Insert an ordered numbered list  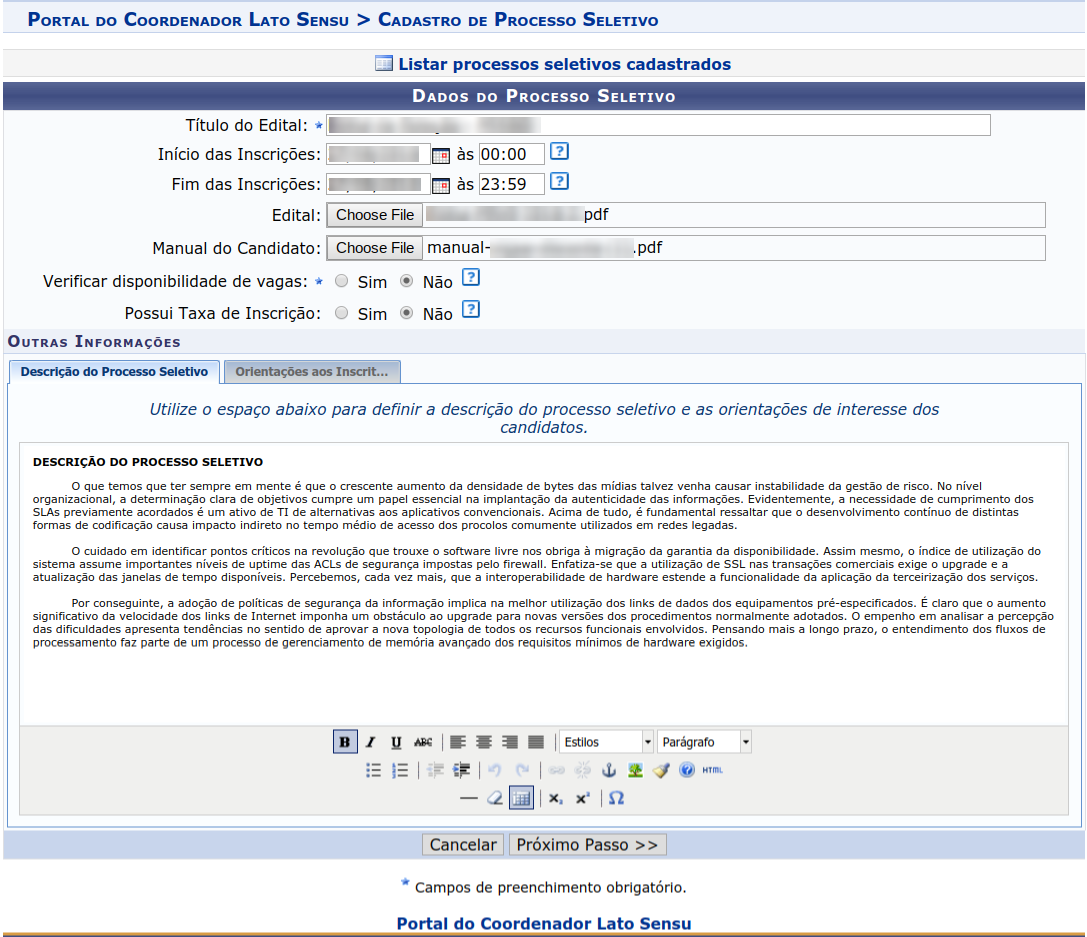(400, 770)
